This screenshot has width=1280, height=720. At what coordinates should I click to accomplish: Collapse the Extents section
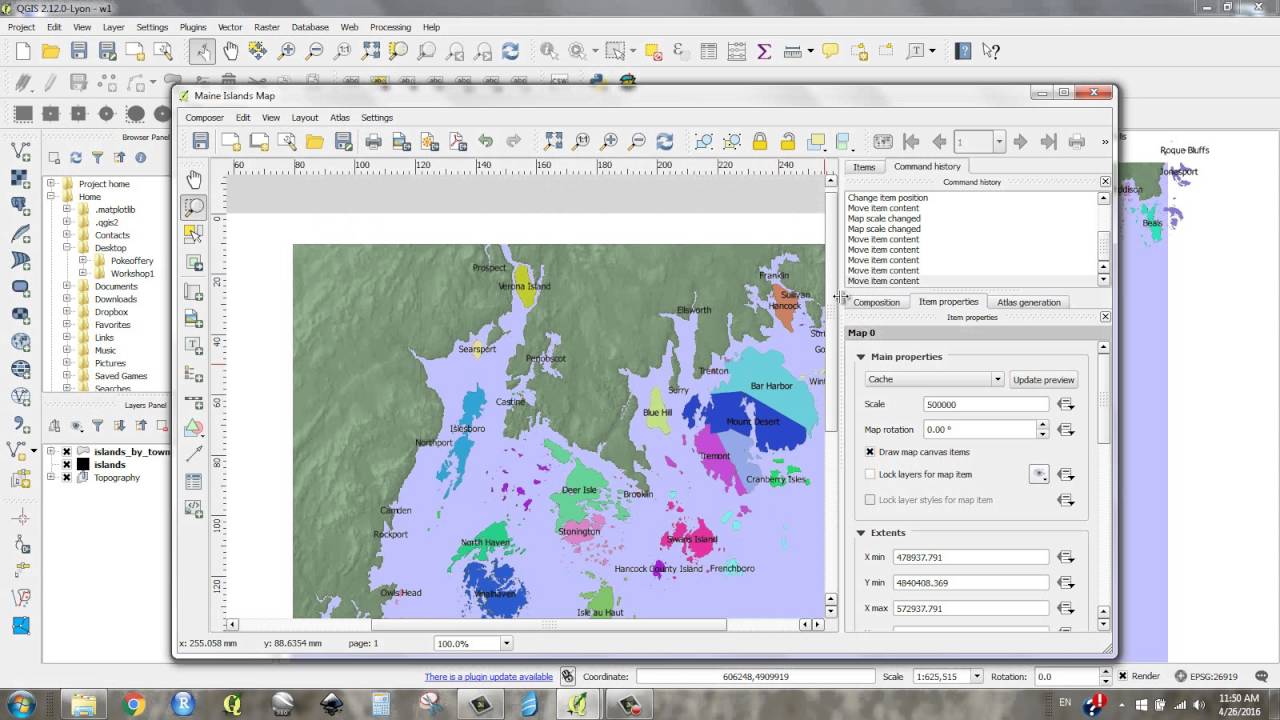pyautogui.click(x=861, y=533)
